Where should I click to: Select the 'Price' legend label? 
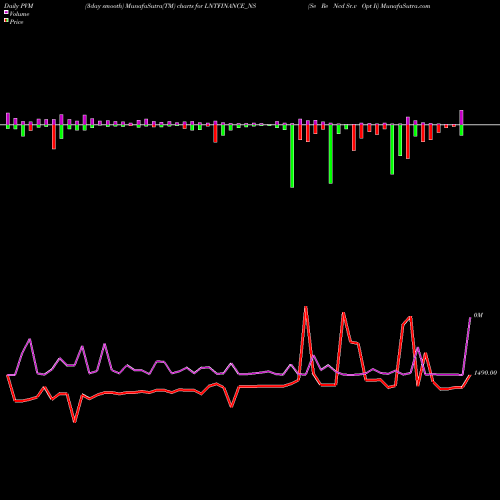[16, 22]
